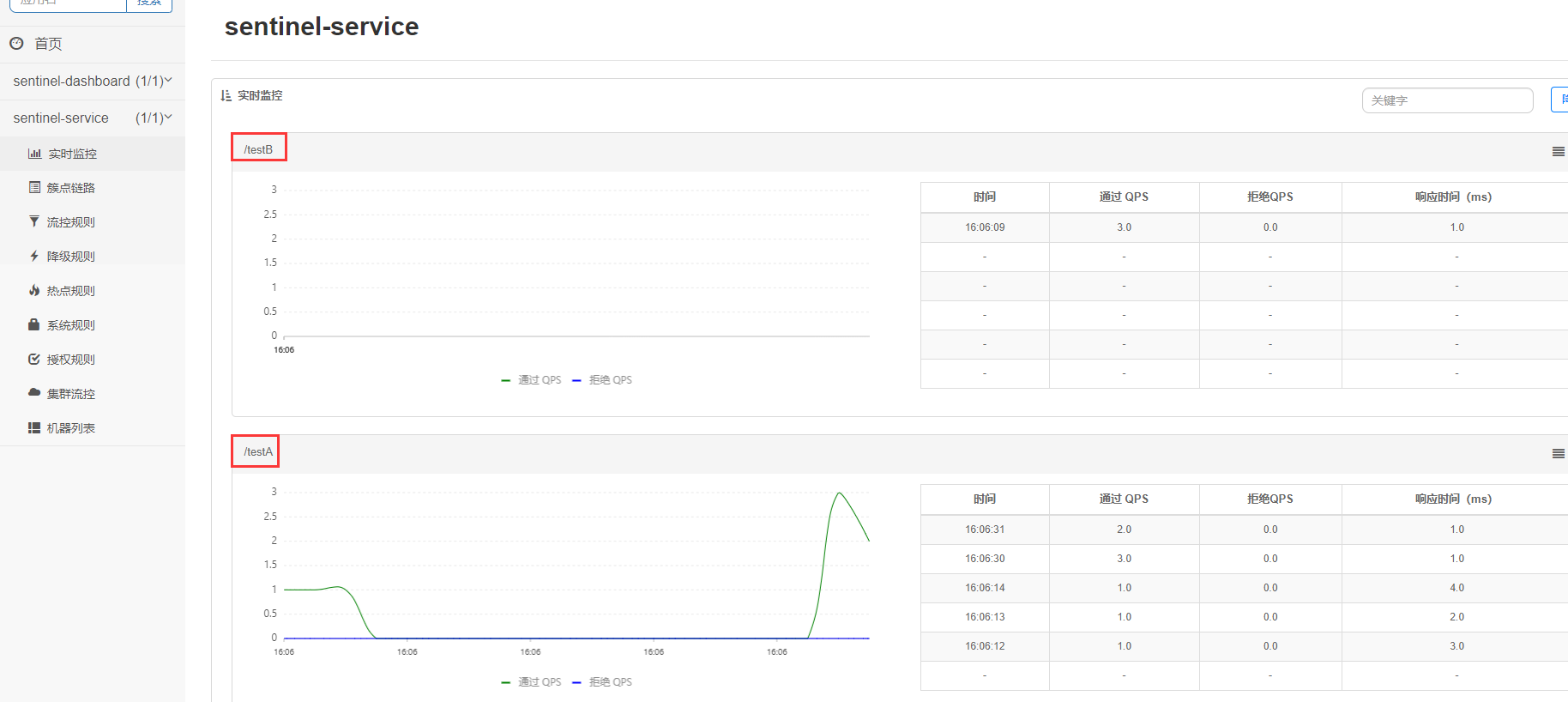Click the 拒绝QPS column header in /testB table
The width and height of the screenshot is (1568, 702).
pos(1270,197)
